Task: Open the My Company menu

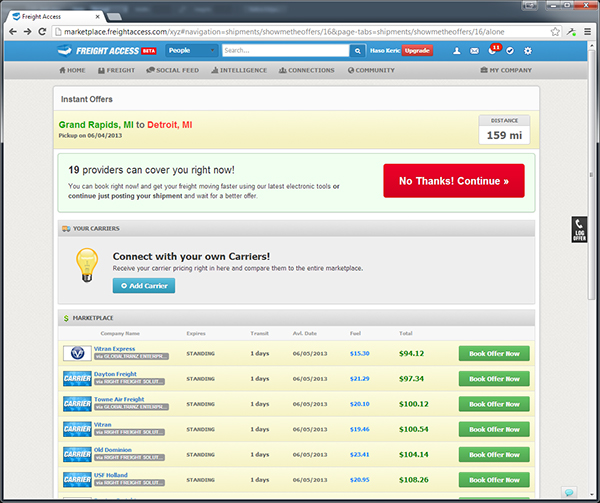Action: (x=506, y=70)
